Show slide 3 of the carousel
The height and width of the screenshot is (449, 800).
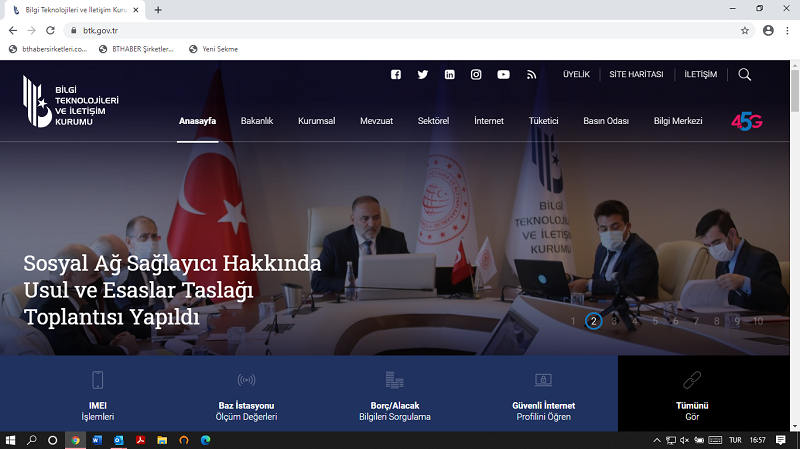(x=614, y=321)
